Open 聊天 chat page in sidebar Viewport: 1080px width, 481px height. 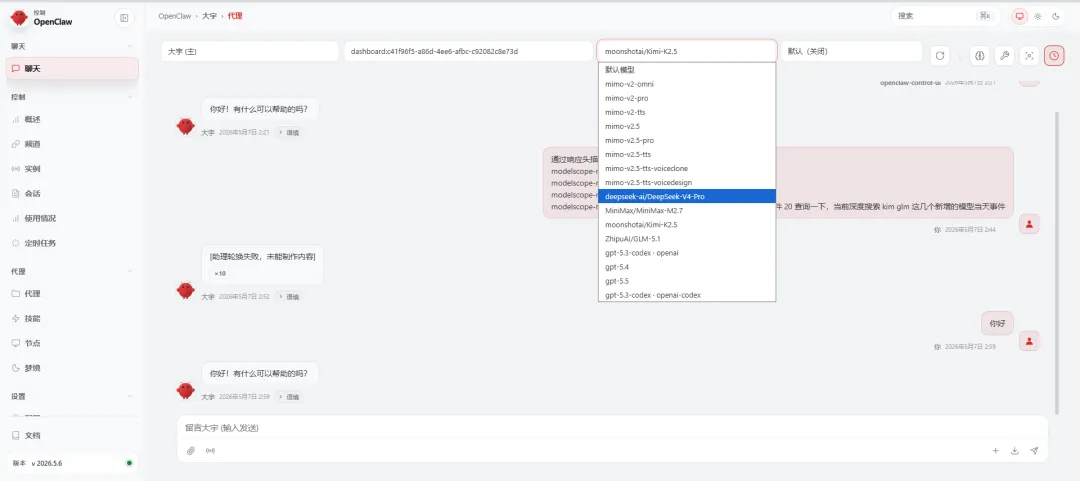click(x=72, y=68)
